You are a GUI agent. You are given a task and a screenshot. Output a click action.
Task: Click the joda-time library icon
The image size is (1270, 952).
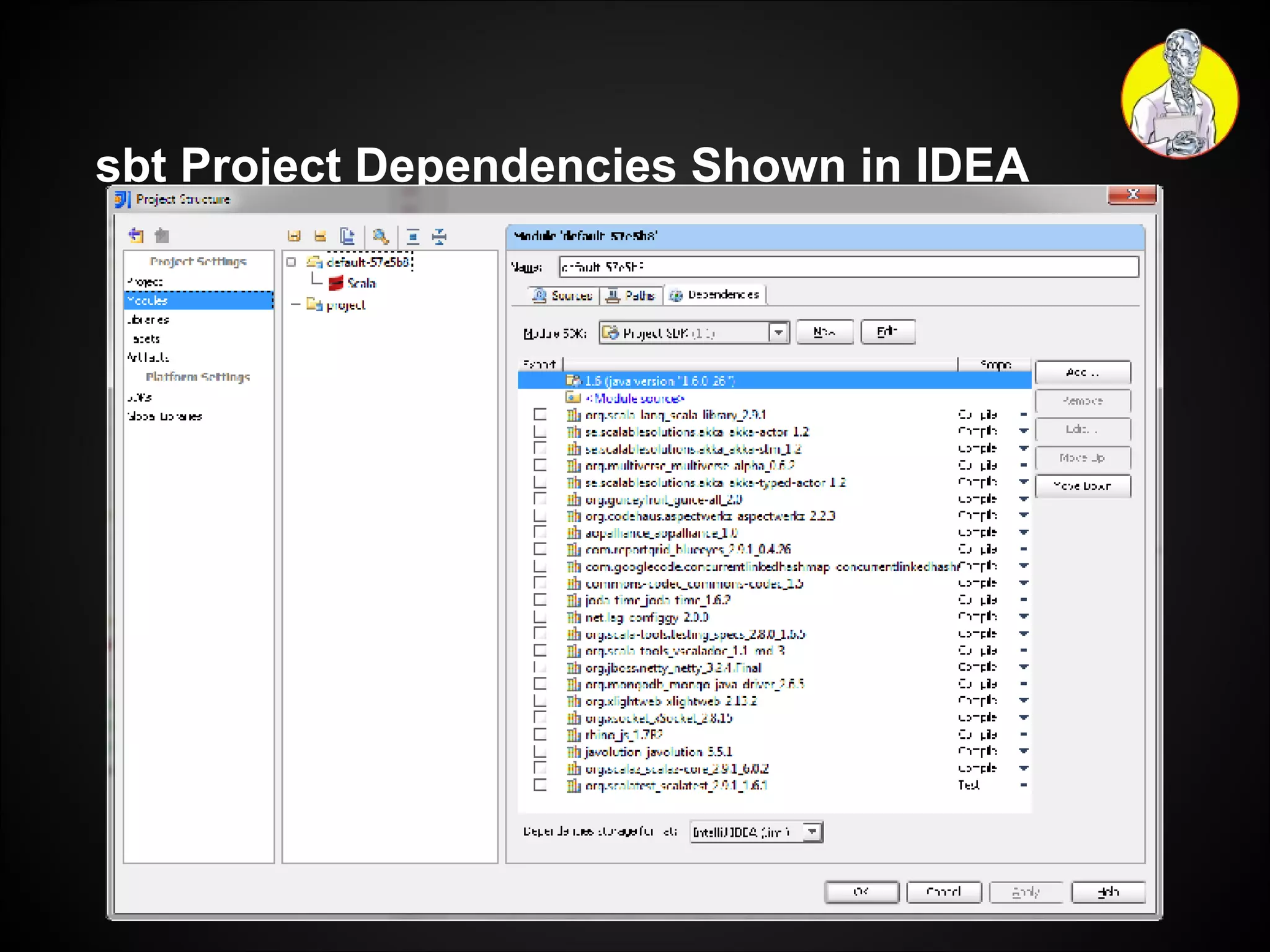click(574, 600)
